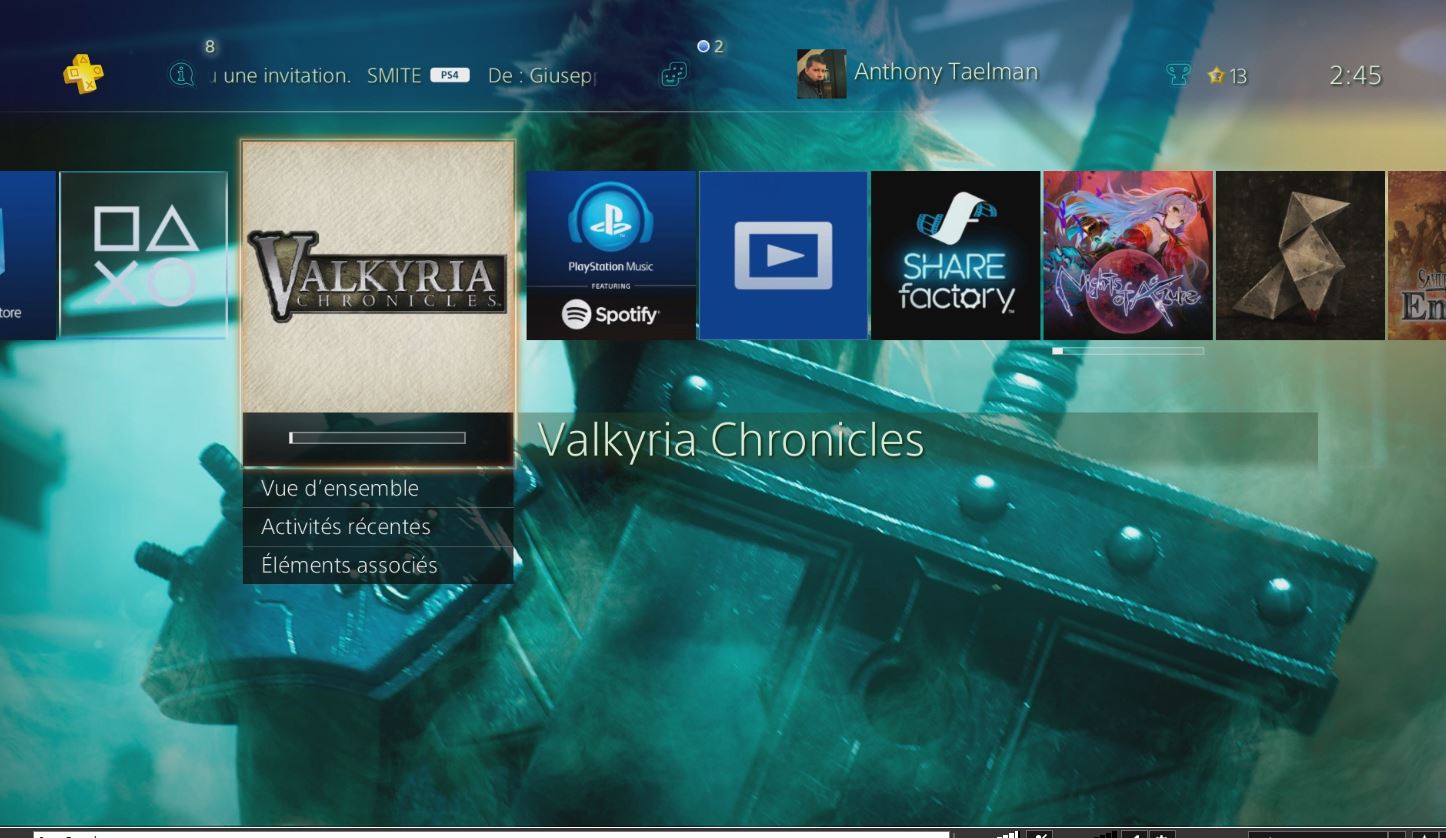Click Valkyria Chronicles download progress bar
Viewport: 1446px width, 838px height.
[x=378, y=438]
